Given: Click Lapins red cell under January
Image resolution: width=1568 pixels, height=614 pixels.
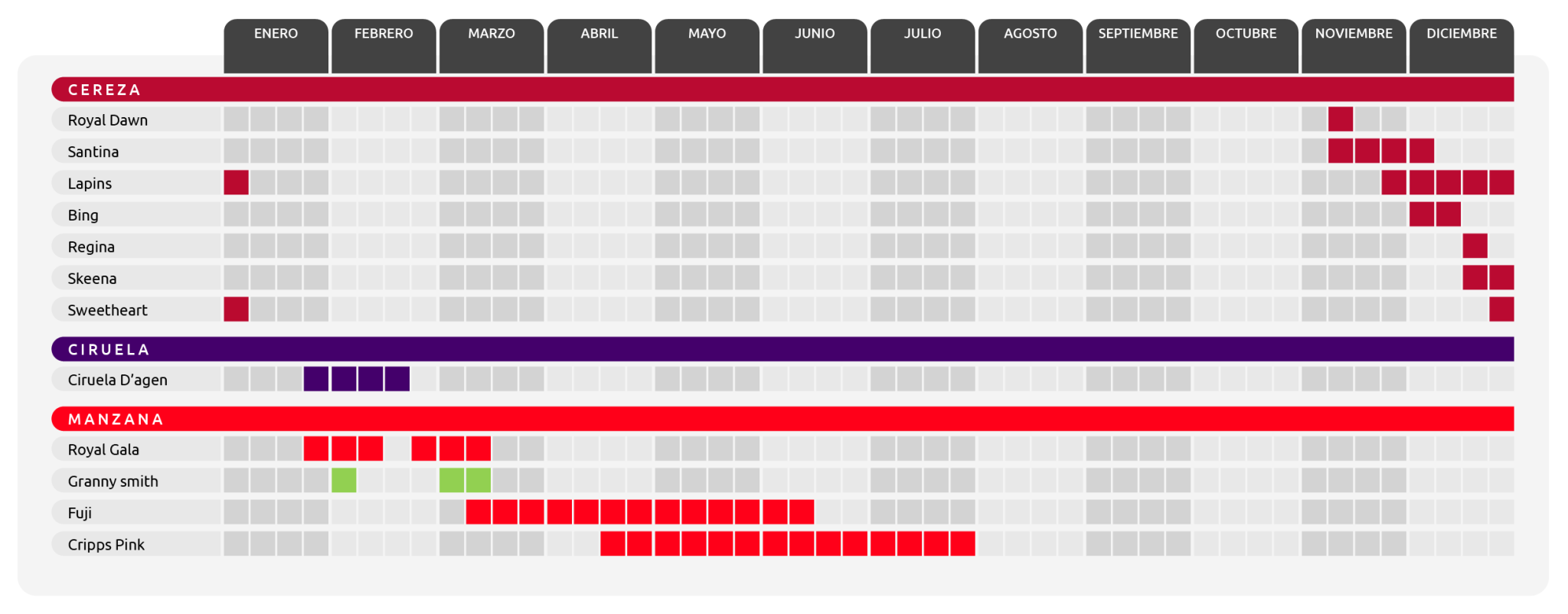Looking at the screenshot, I should [x=237, y=183].
